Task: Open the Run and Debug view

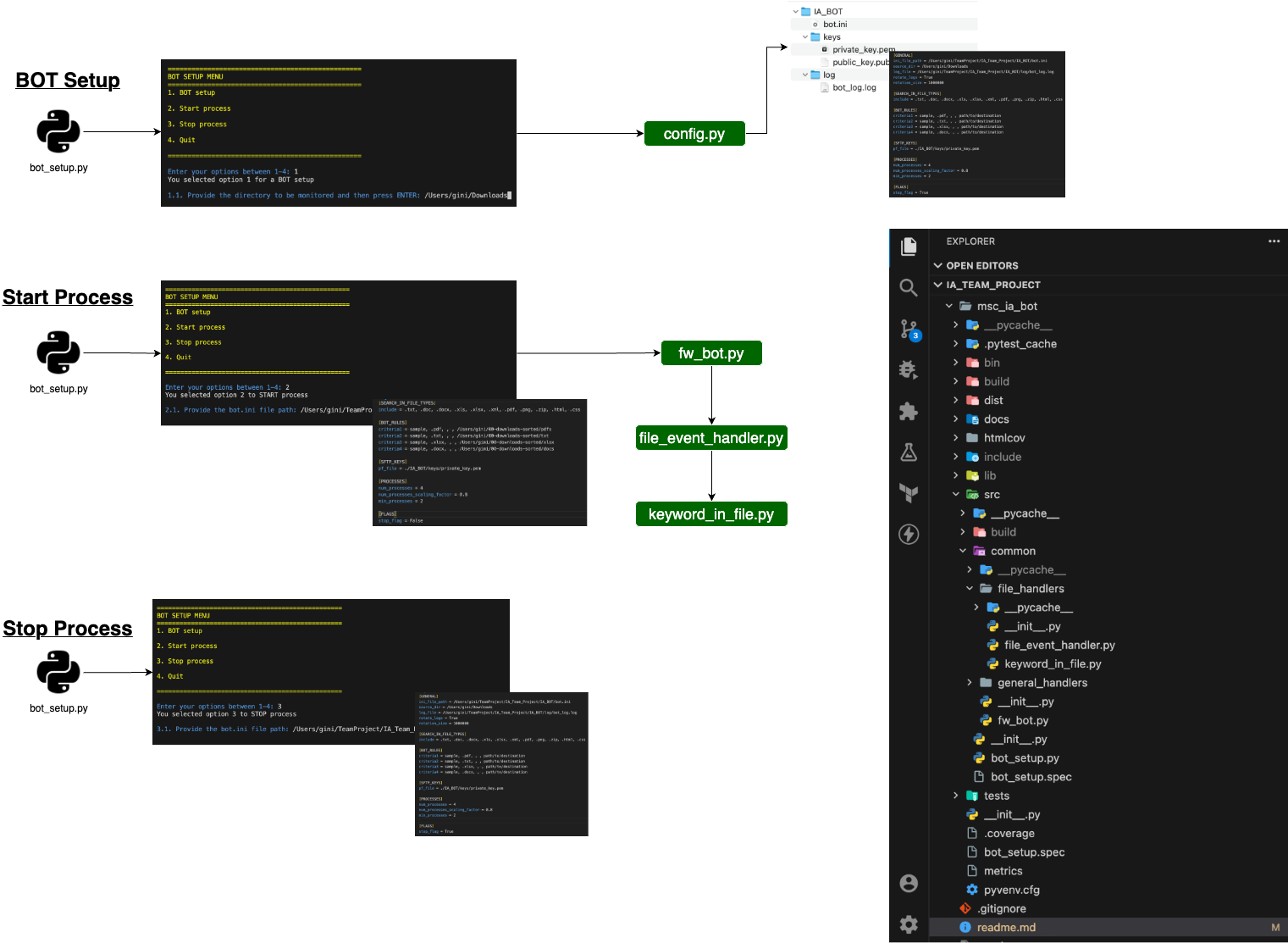Action: 909,370
